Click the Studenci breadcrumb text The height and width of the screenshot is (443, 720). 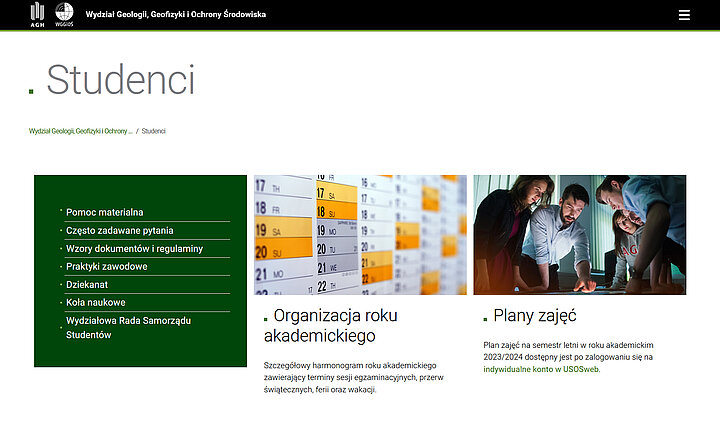(x=153, y=131)
